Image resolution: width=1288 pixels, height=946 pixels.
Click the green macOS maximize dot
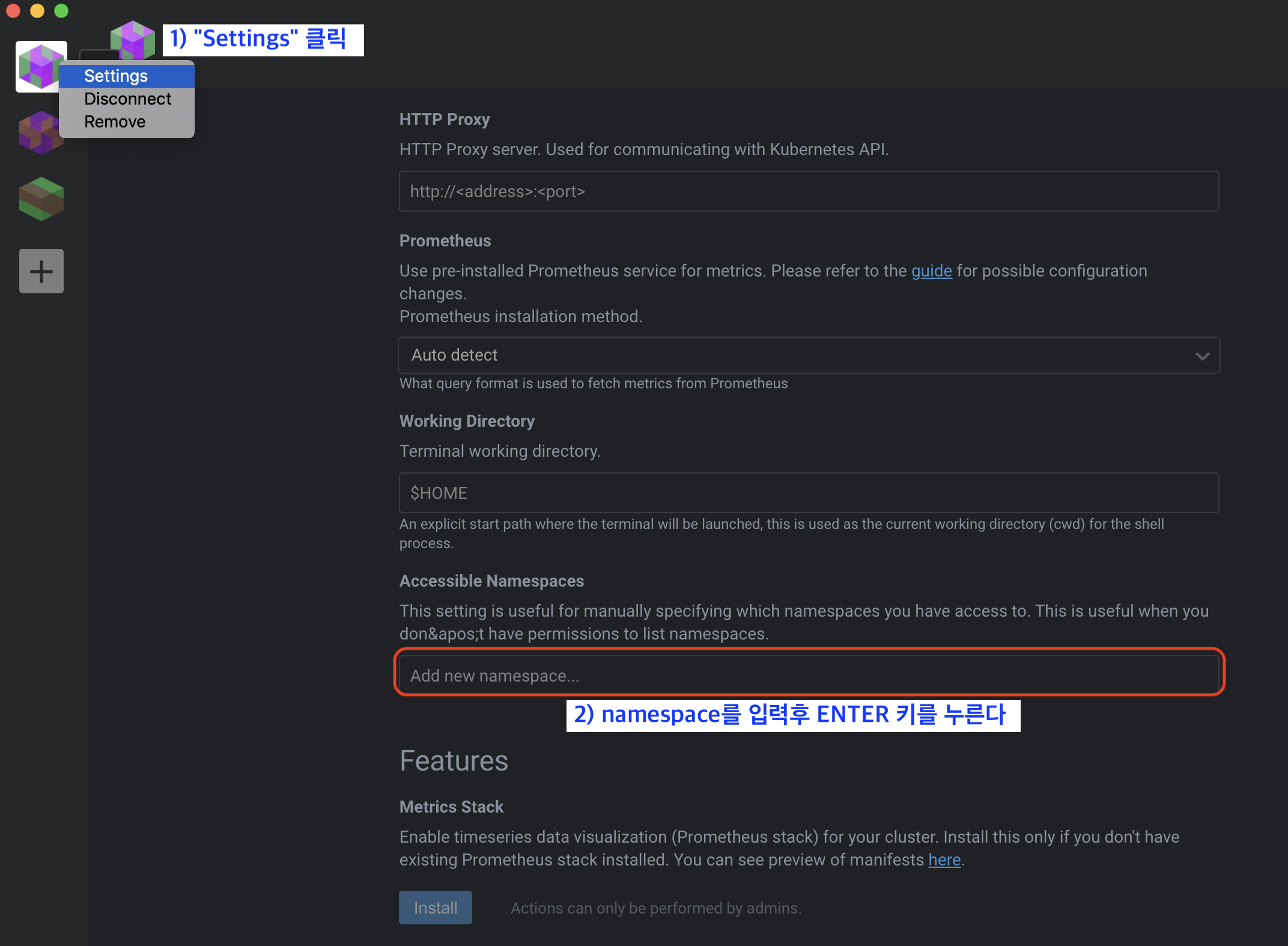[61, 11]
